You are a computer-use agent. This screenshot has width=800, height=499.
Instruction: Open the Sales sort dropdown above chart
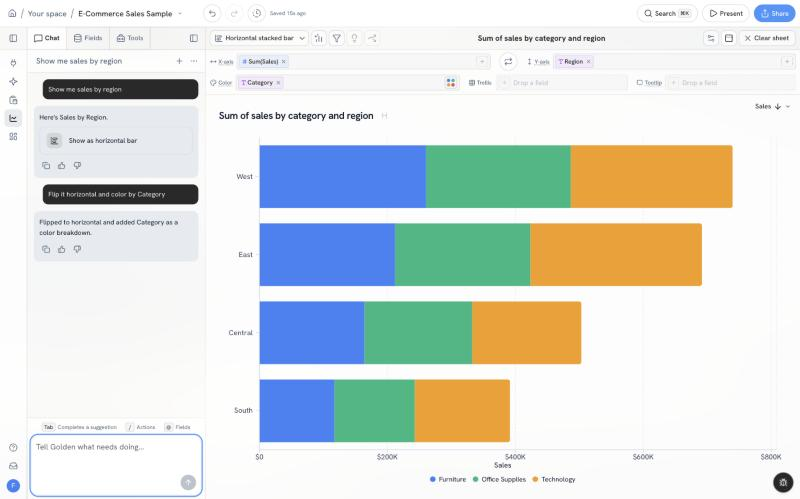(x=772, y=107)
